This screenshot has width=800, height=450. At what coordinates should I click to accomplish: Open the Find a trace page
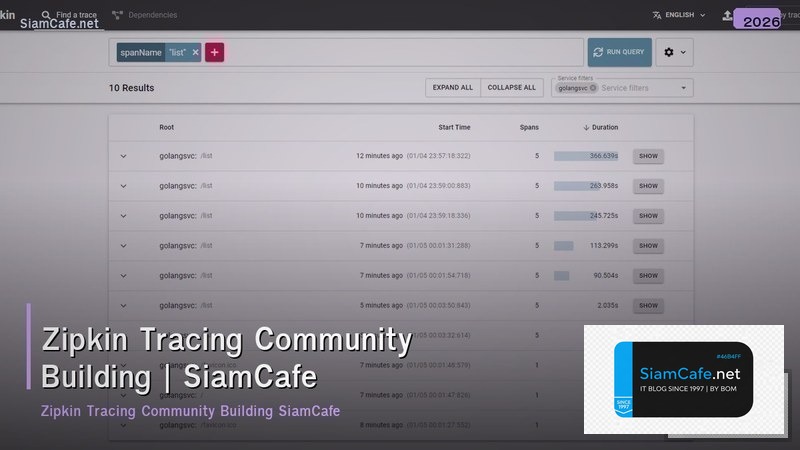point(69,15)
